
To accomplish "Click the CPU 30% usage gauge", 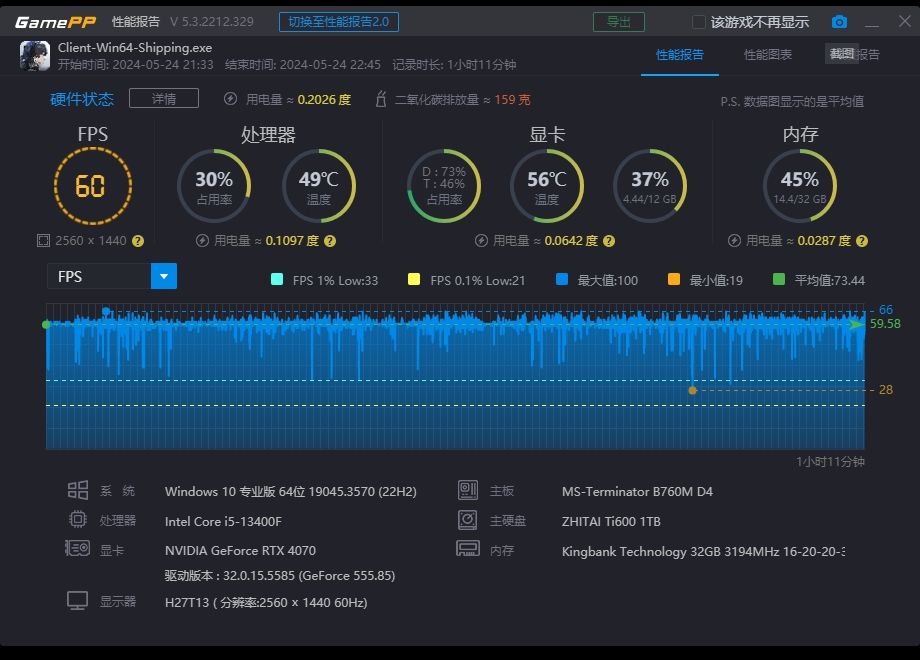I will click(214, 186).
